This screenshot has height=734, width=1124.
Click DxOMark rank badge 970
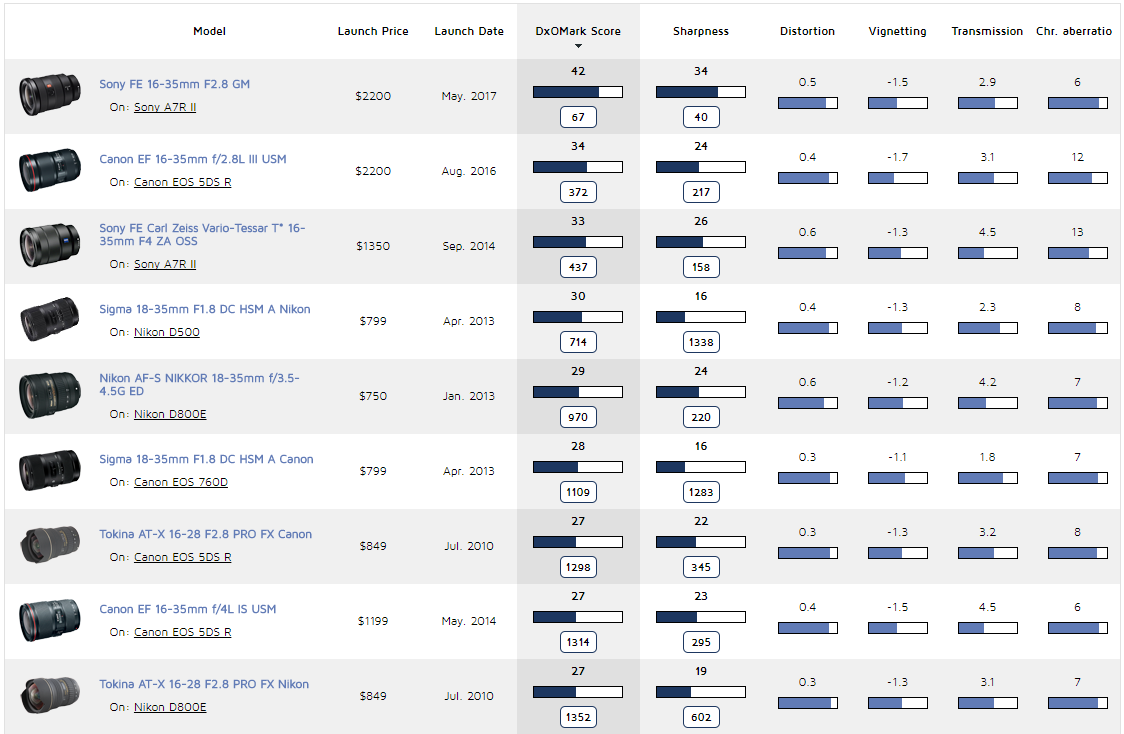(578, 417)
